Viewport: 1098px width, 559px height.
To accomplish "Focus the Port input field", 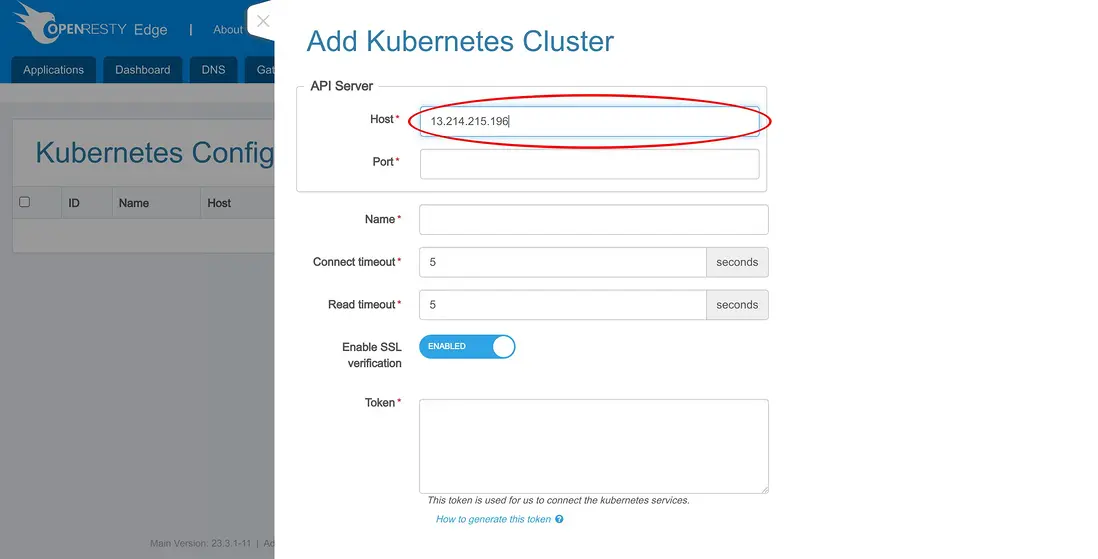I will [589, 164].
